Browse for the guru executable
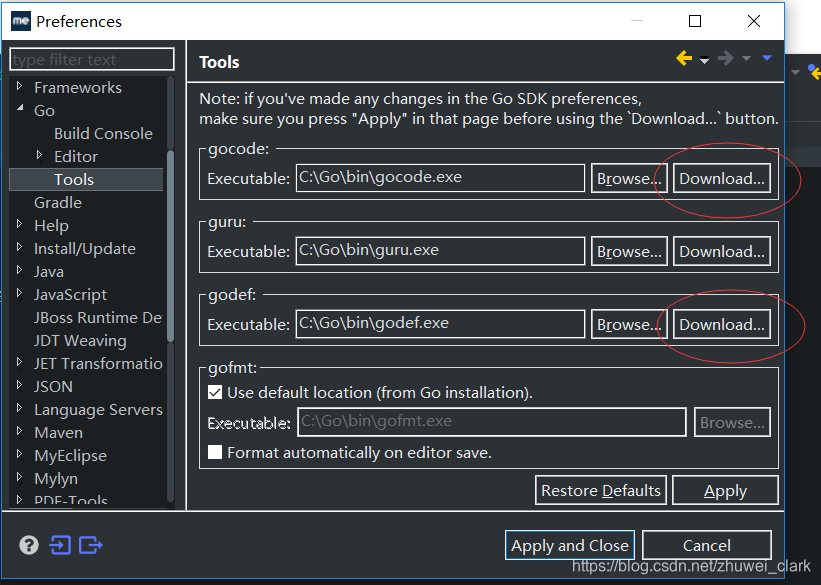821x585 pixels. pos(628,251)
